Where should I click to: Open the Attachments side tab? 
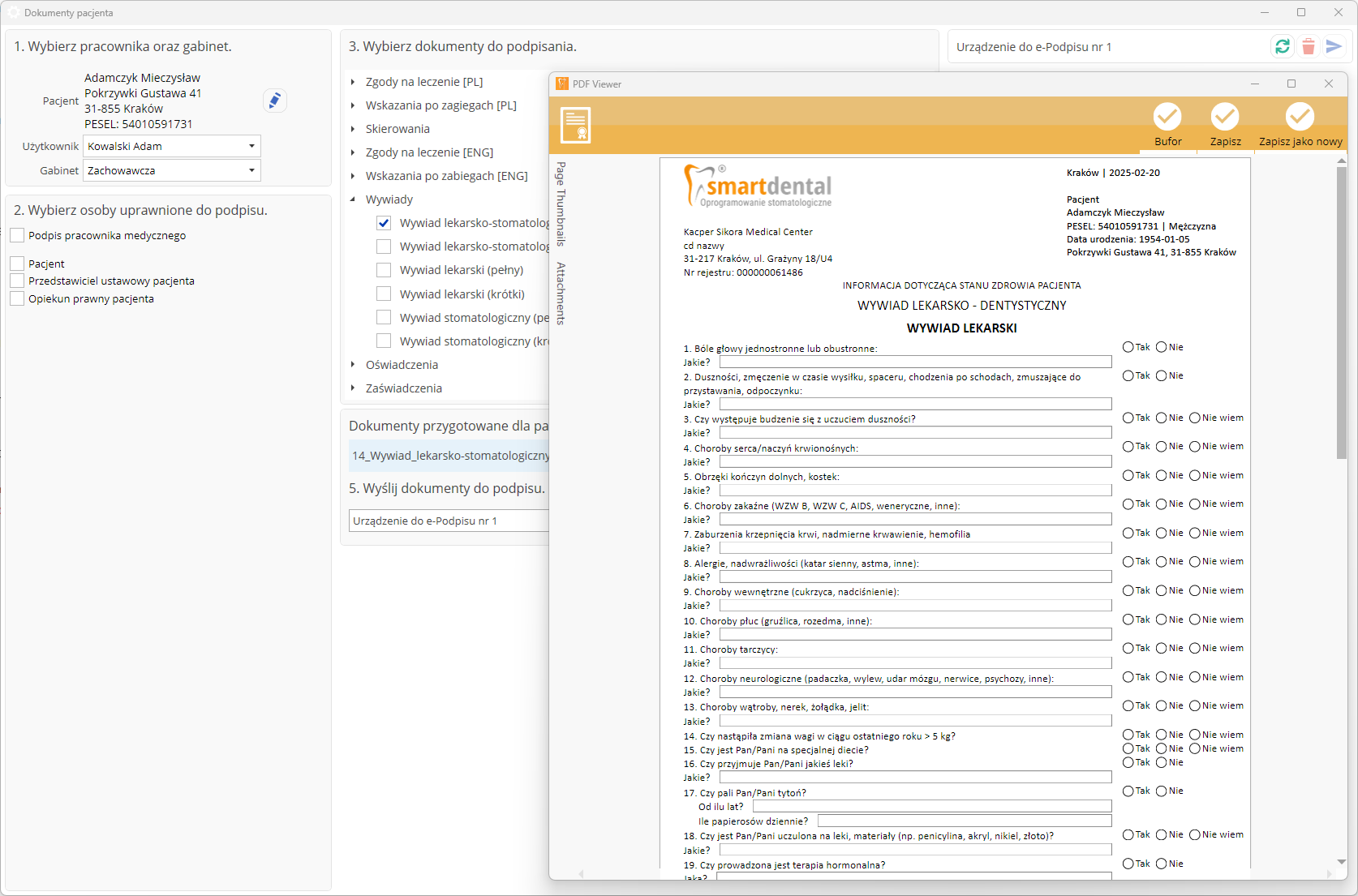561,294
